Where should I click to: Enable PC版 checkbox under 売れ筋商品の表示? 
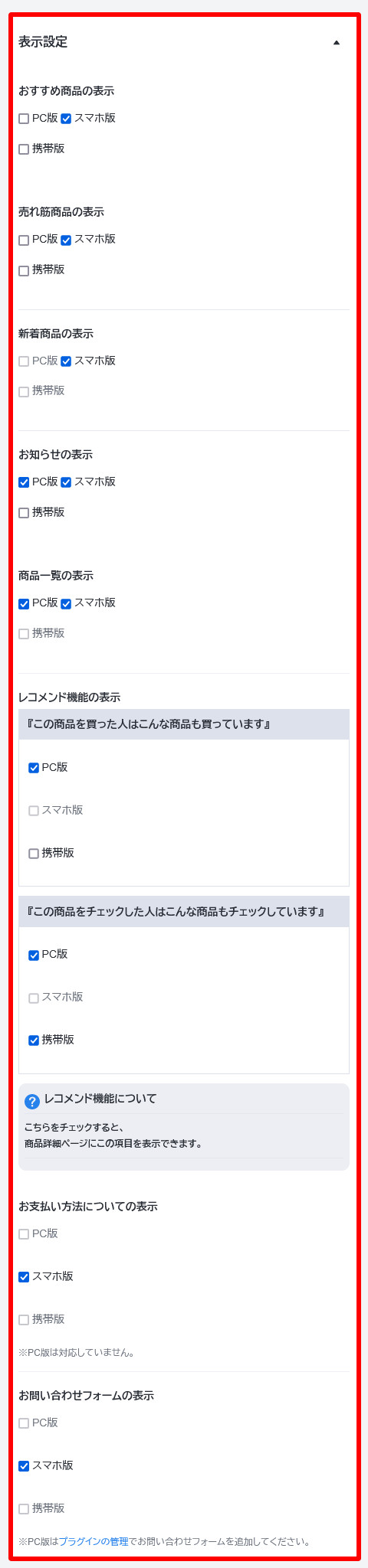click(24, 240)
